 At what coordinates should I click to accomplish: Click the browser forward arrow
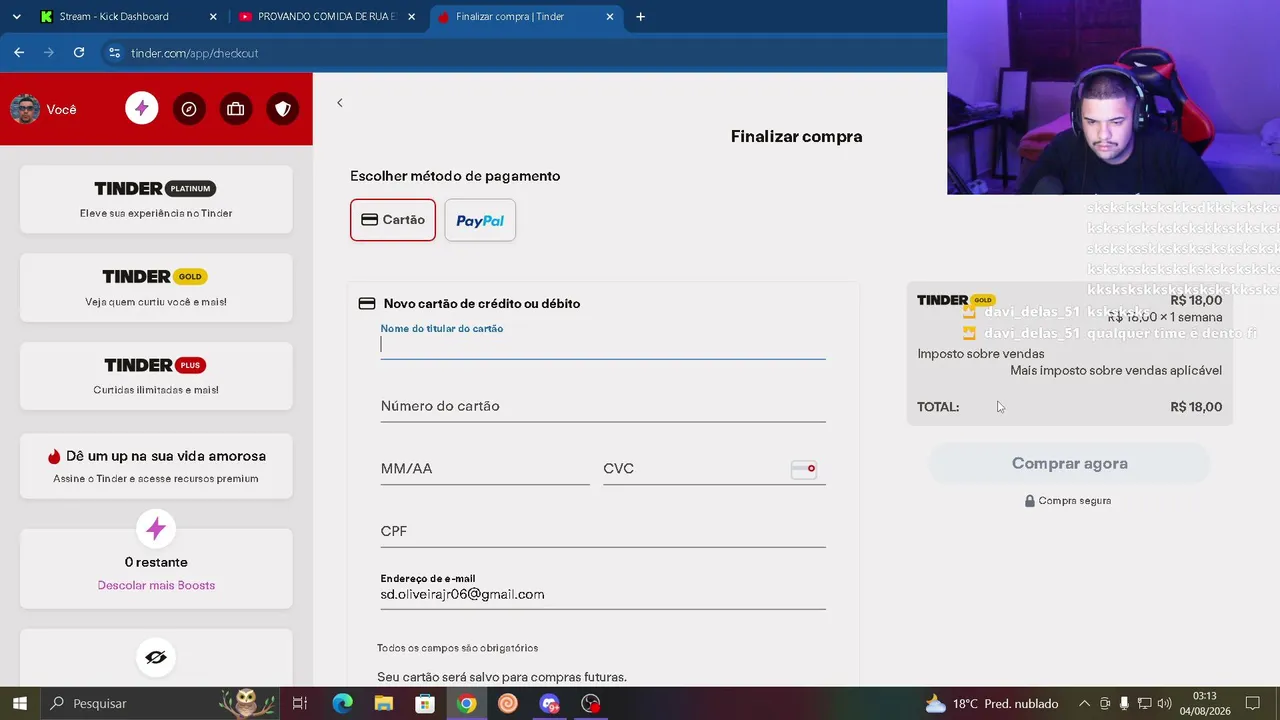49,53
